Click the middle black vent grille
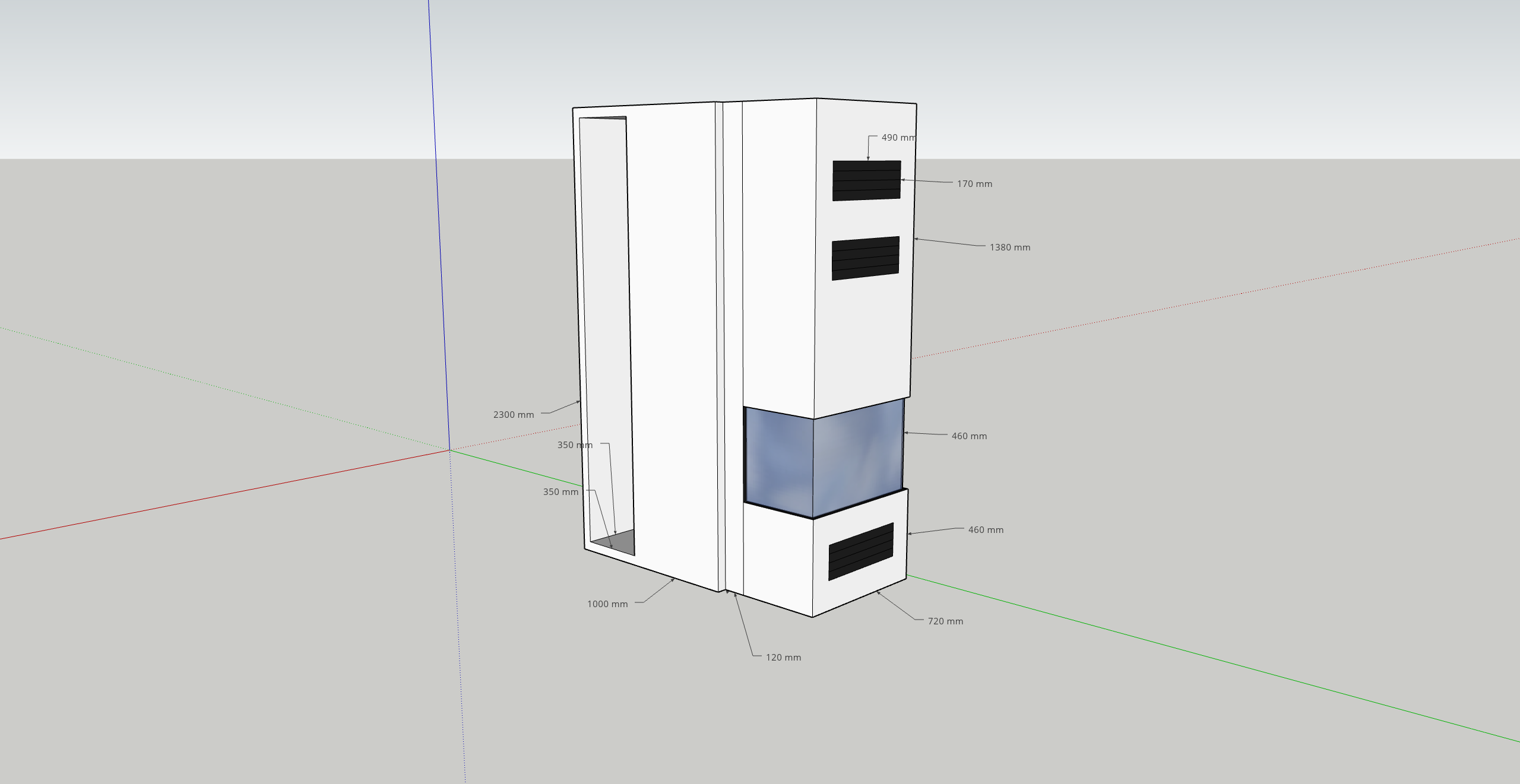 [x=865, y=258]
